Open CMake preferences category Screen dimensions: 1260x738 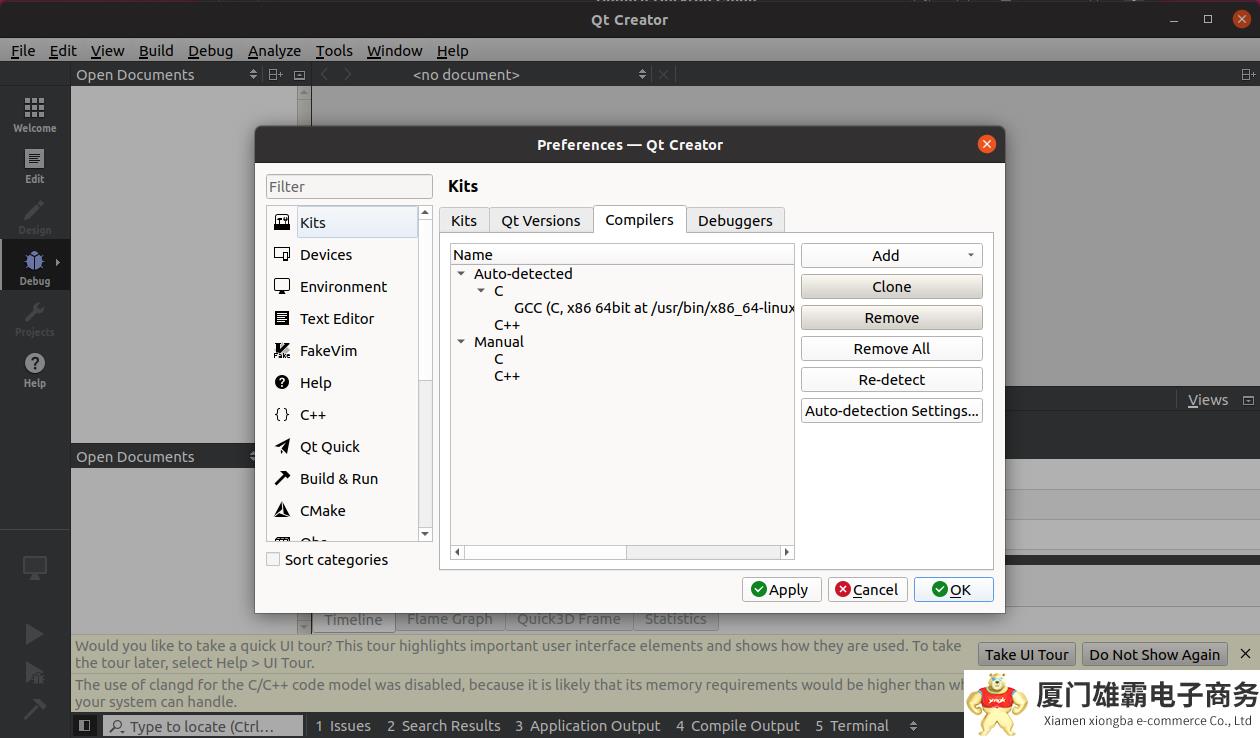click(322, 511)
